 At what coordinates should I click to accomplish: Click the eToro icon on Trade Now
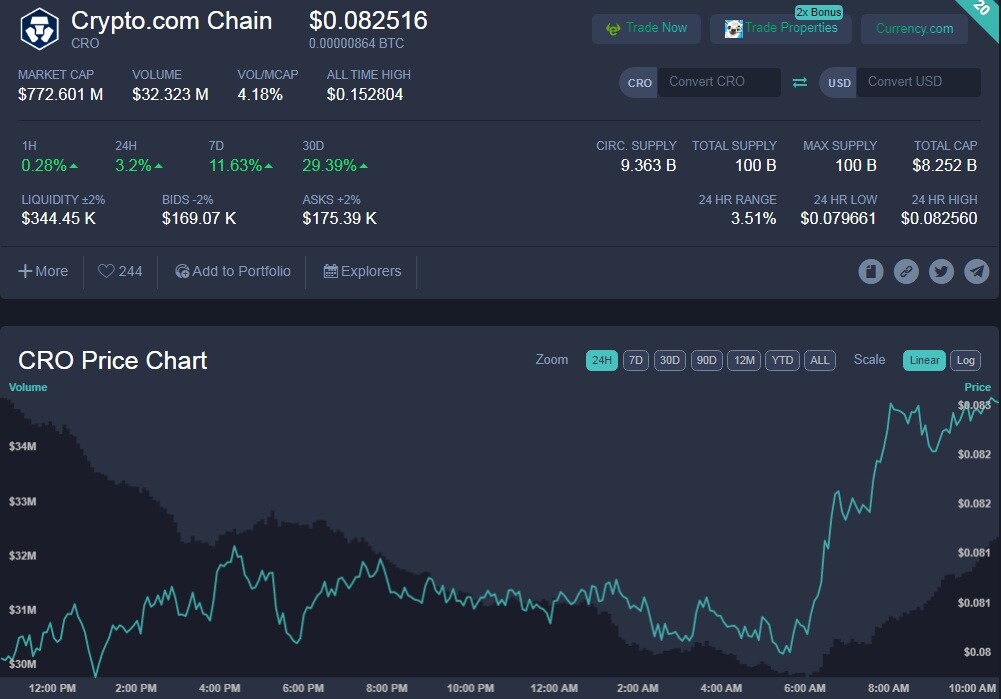click(613, 29)
